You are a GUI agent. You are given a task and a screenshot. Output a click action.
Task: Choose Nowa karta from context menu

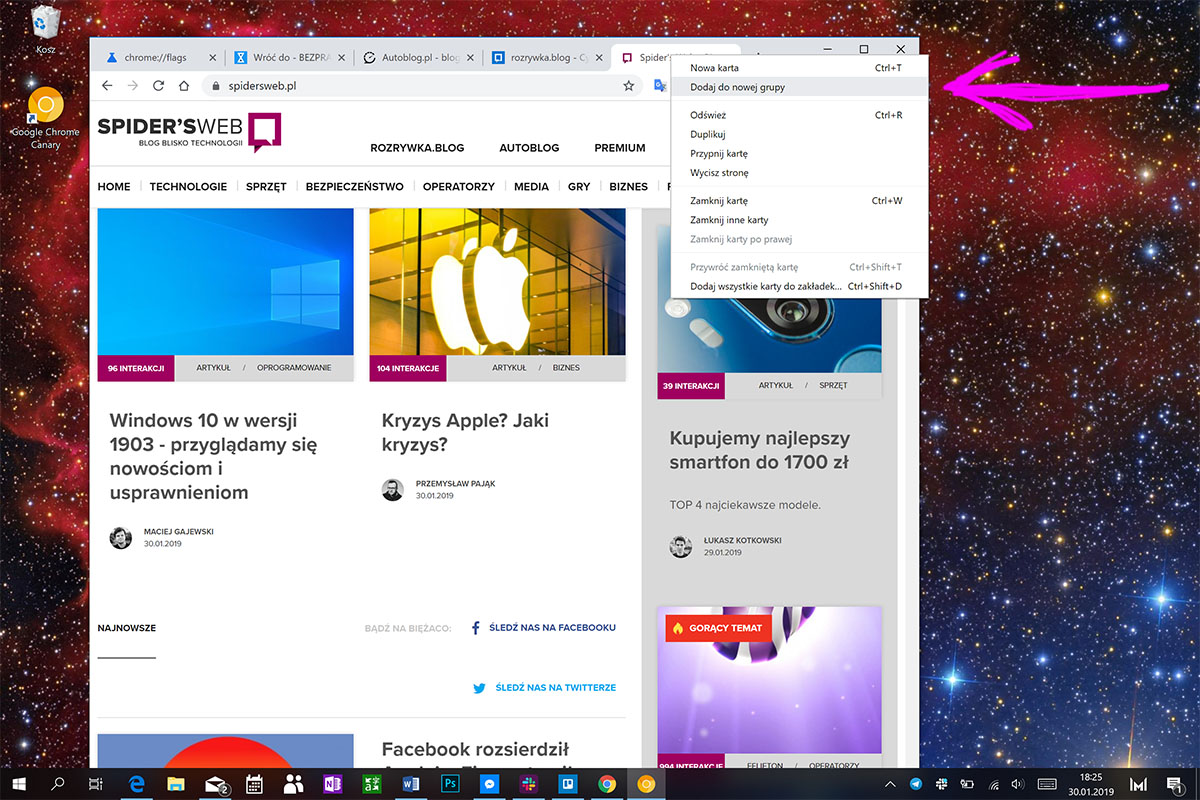tap(800, 68)
